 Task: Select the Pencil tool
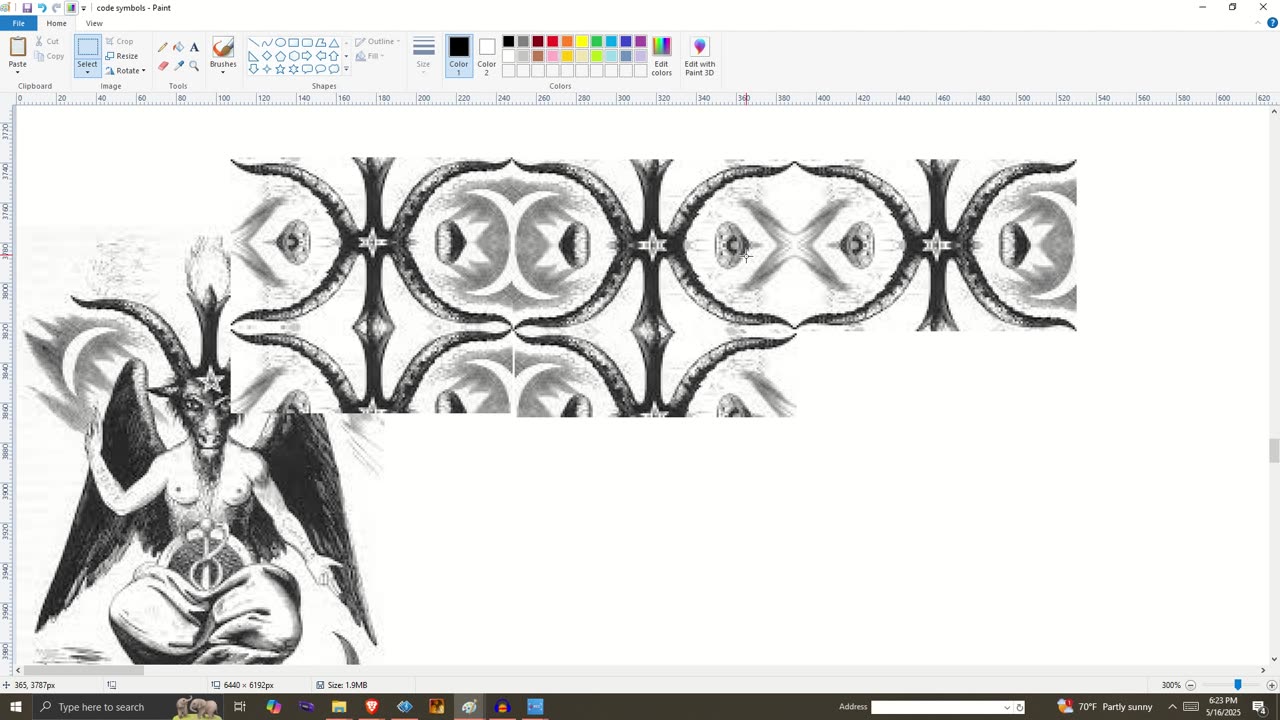[162, 47]
